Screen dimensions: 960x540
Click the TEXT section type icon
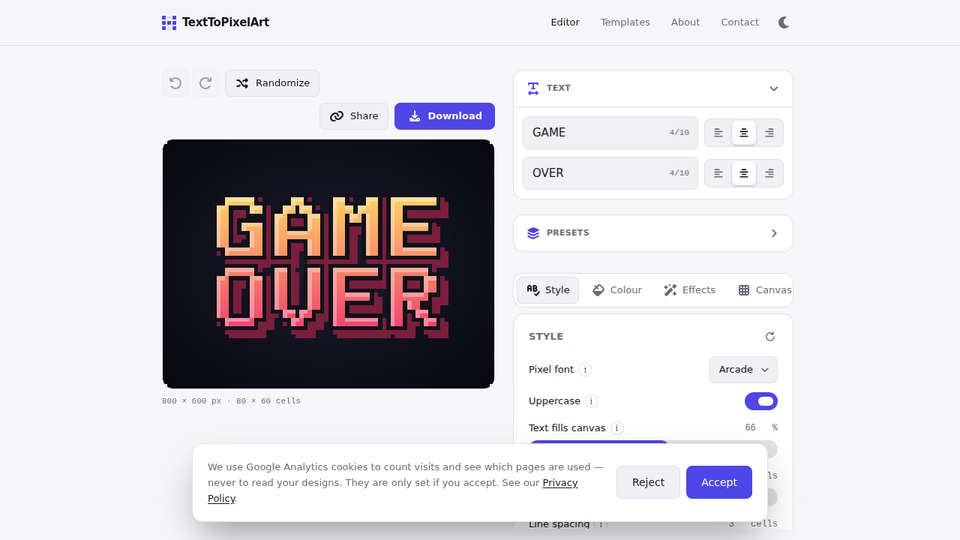point(533,89)
